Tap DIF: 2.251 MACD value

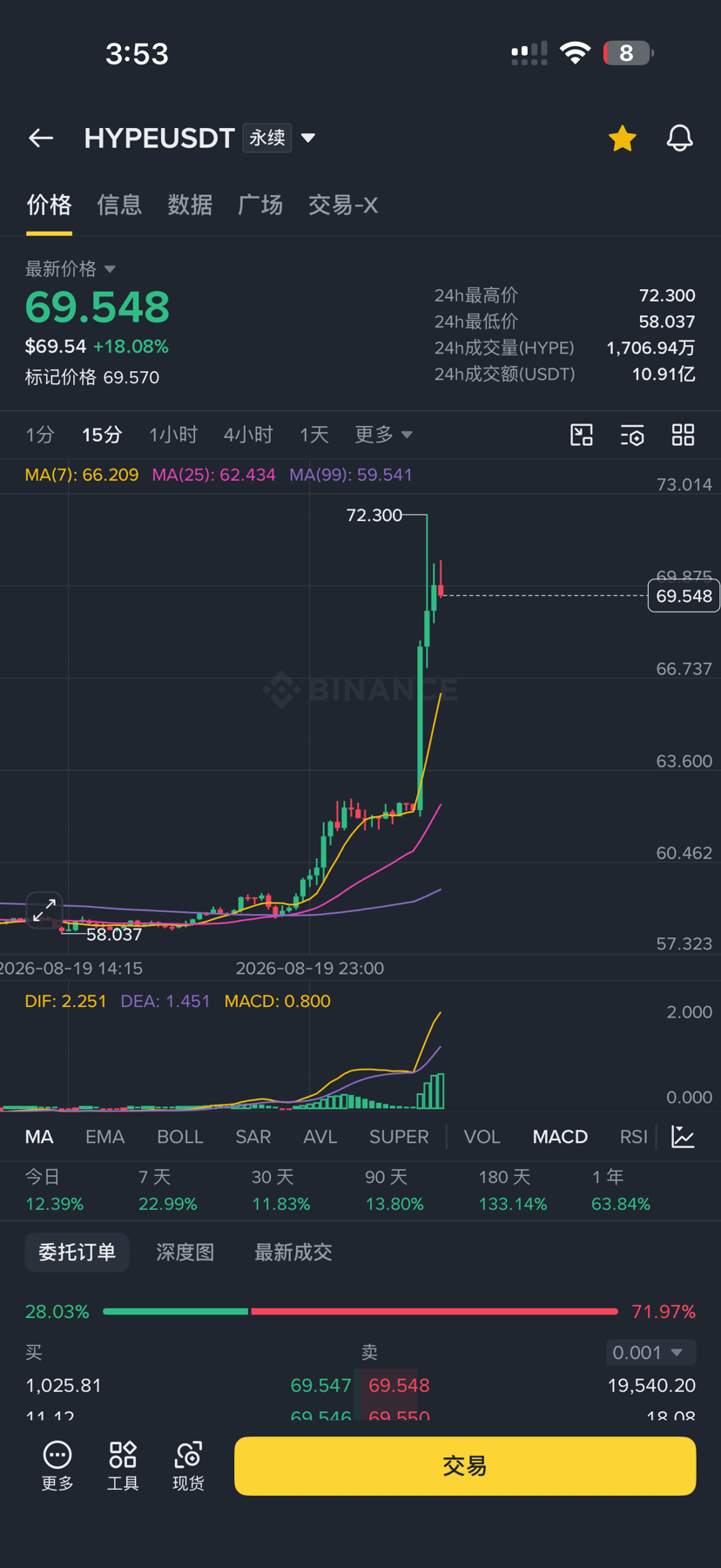[x=65, y=1001]
